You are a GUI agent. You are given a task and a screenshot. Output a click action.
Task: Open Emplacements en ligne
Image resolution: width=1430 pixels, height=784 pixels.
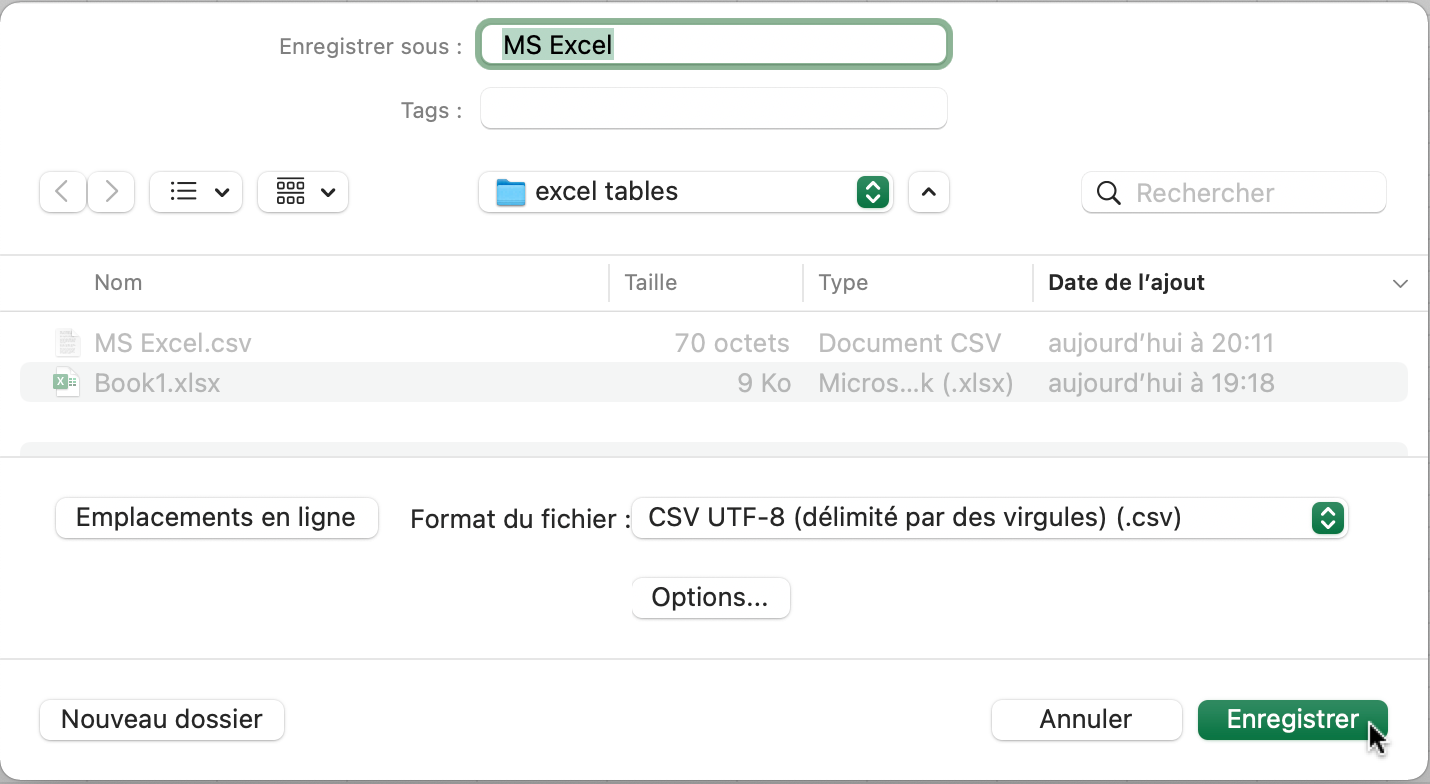216,518
